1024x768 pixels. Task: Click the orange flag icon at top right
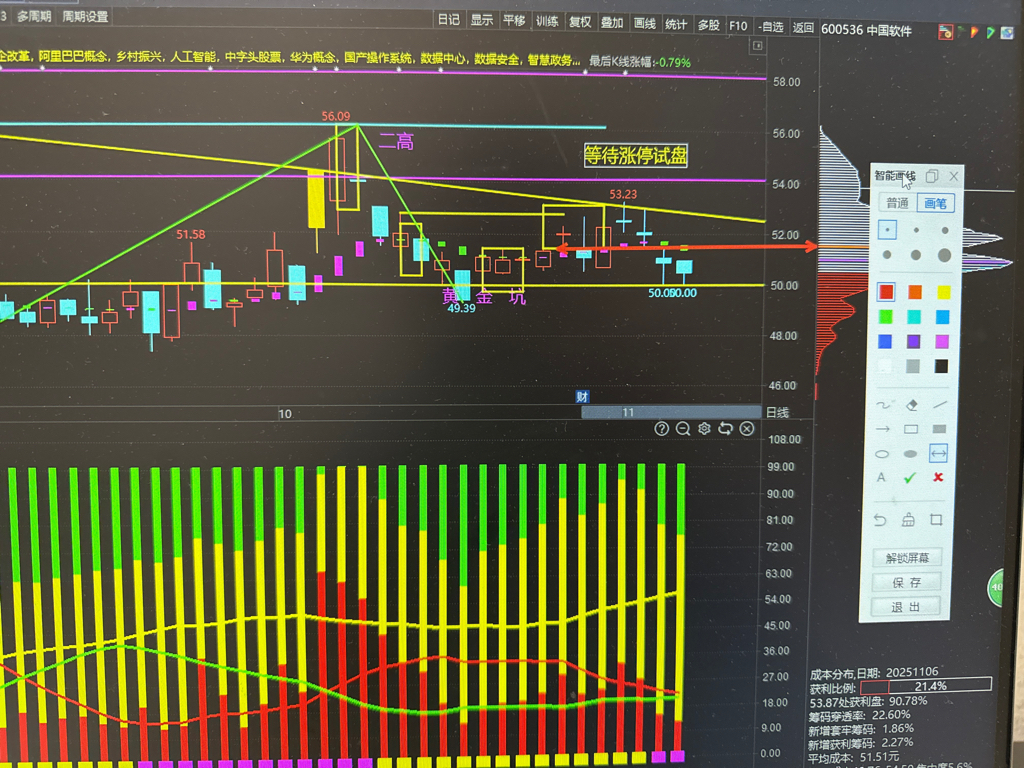(975, 31)
